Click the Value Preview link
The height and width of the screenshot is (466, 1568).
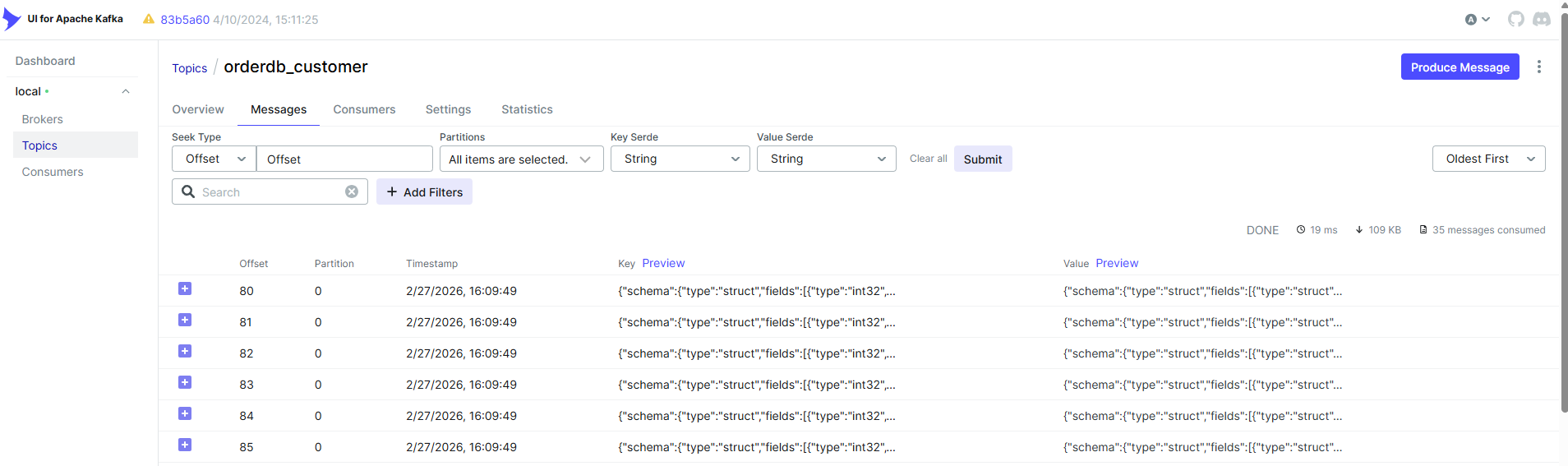click(1117, 263)
